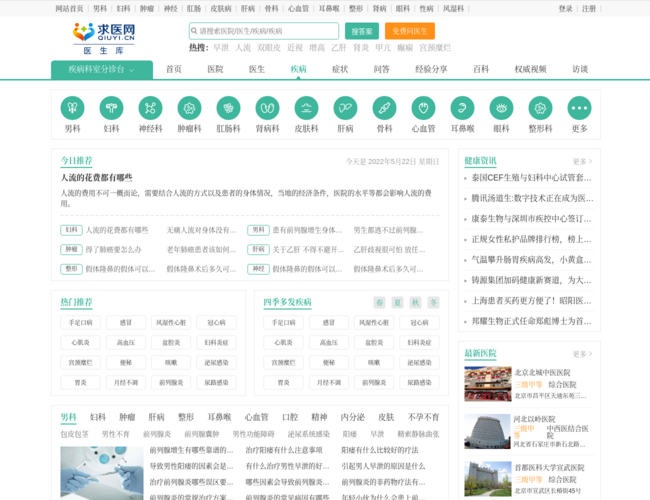Select the 心血管 icon

(423, 108)
